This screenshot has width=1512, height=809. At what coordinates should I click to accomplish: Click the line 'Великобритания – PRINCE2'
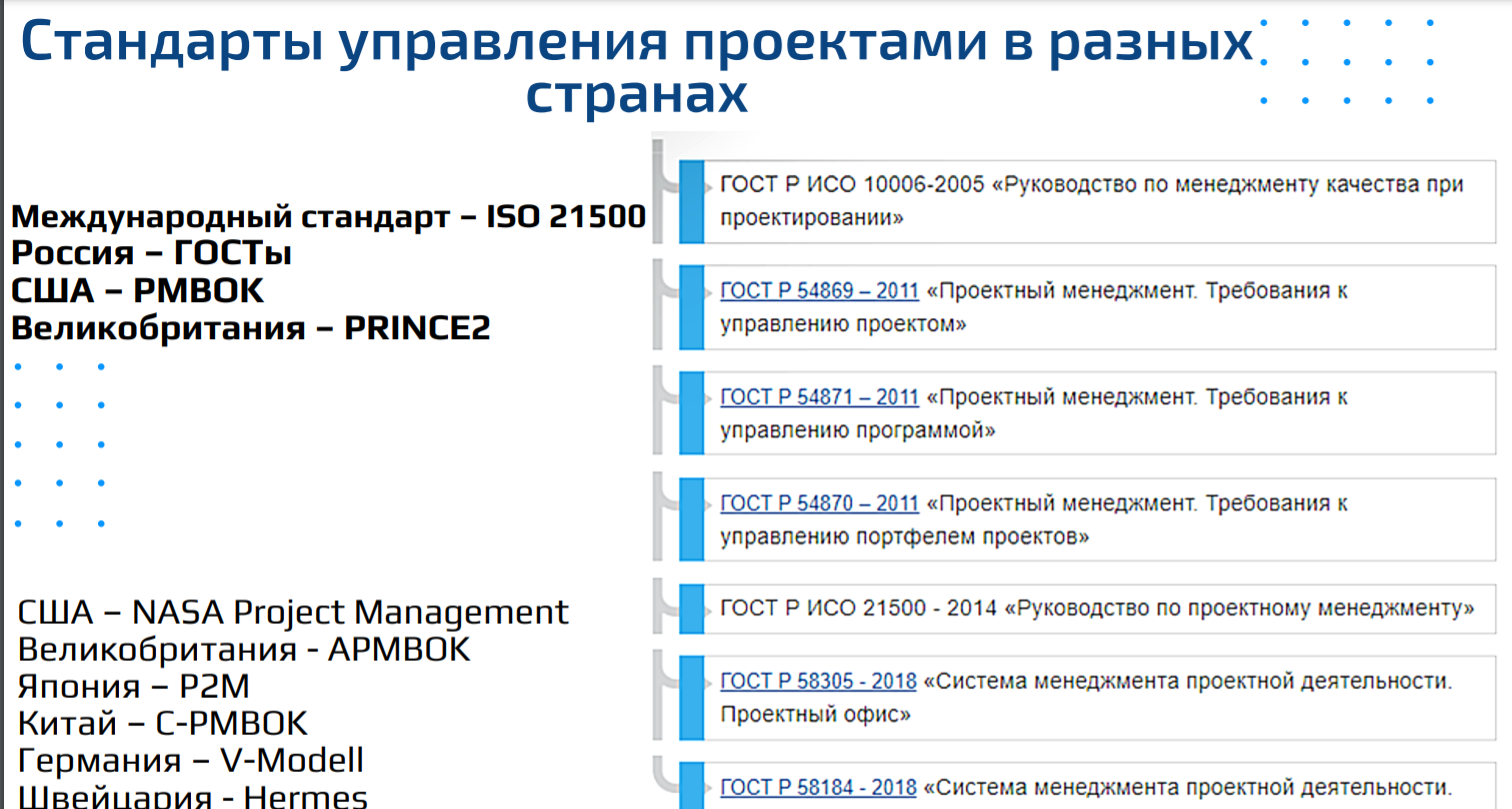(x=250, y=329)
